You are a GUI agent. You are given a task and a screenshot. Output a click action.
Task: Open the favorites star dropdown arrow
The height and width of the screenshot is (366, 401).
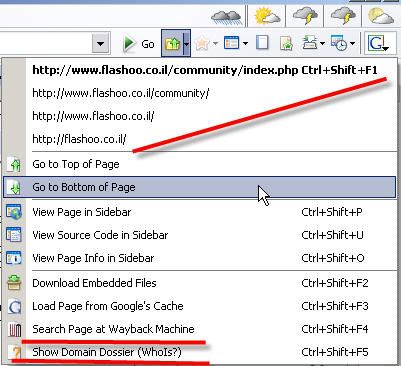click(x=215, y=43)
